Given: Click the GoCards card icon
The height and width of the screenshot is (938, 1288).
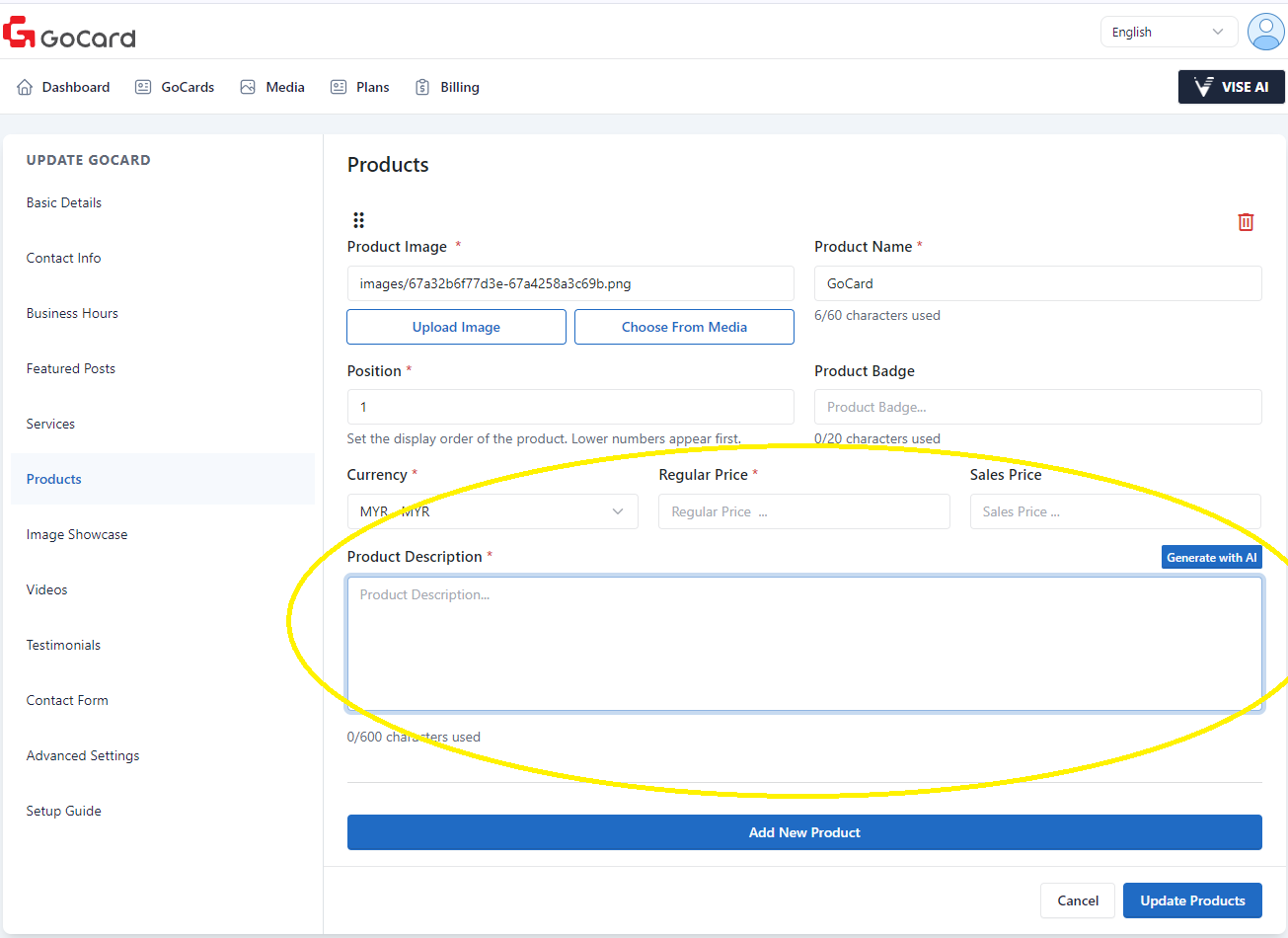Looking at the screenshot, I should (143, 87).
